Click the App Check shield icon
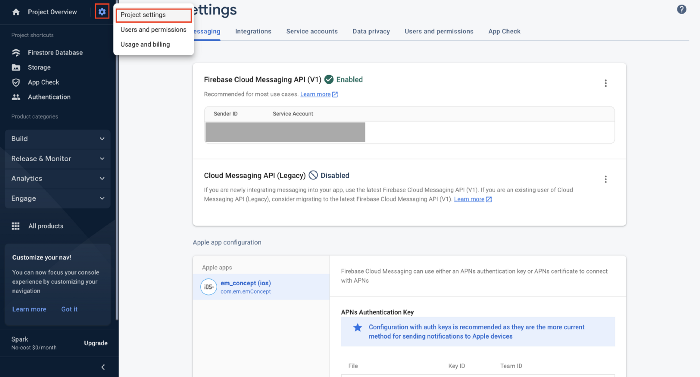 [16, 82]
